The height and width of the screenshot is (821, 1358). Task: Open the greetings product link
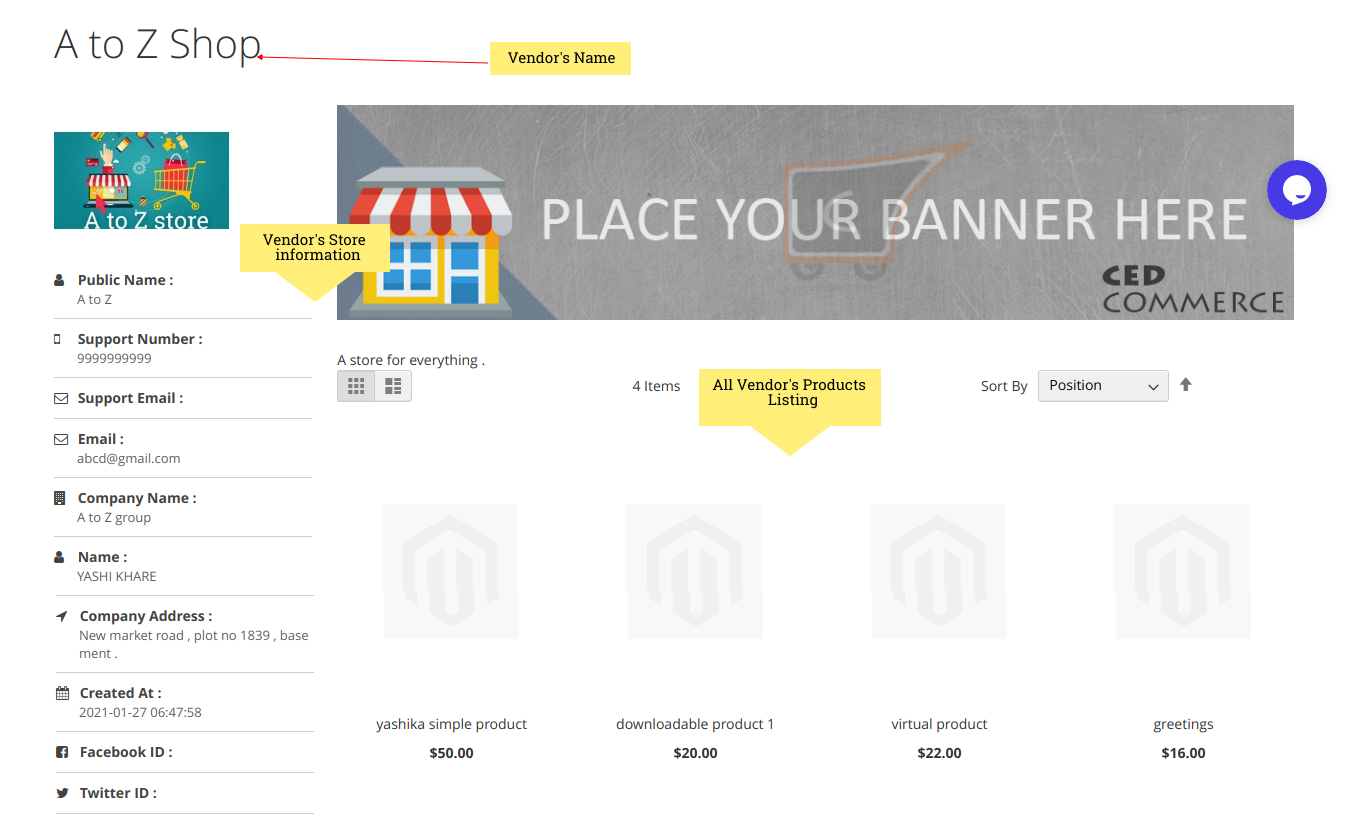tap(1183, 724)
